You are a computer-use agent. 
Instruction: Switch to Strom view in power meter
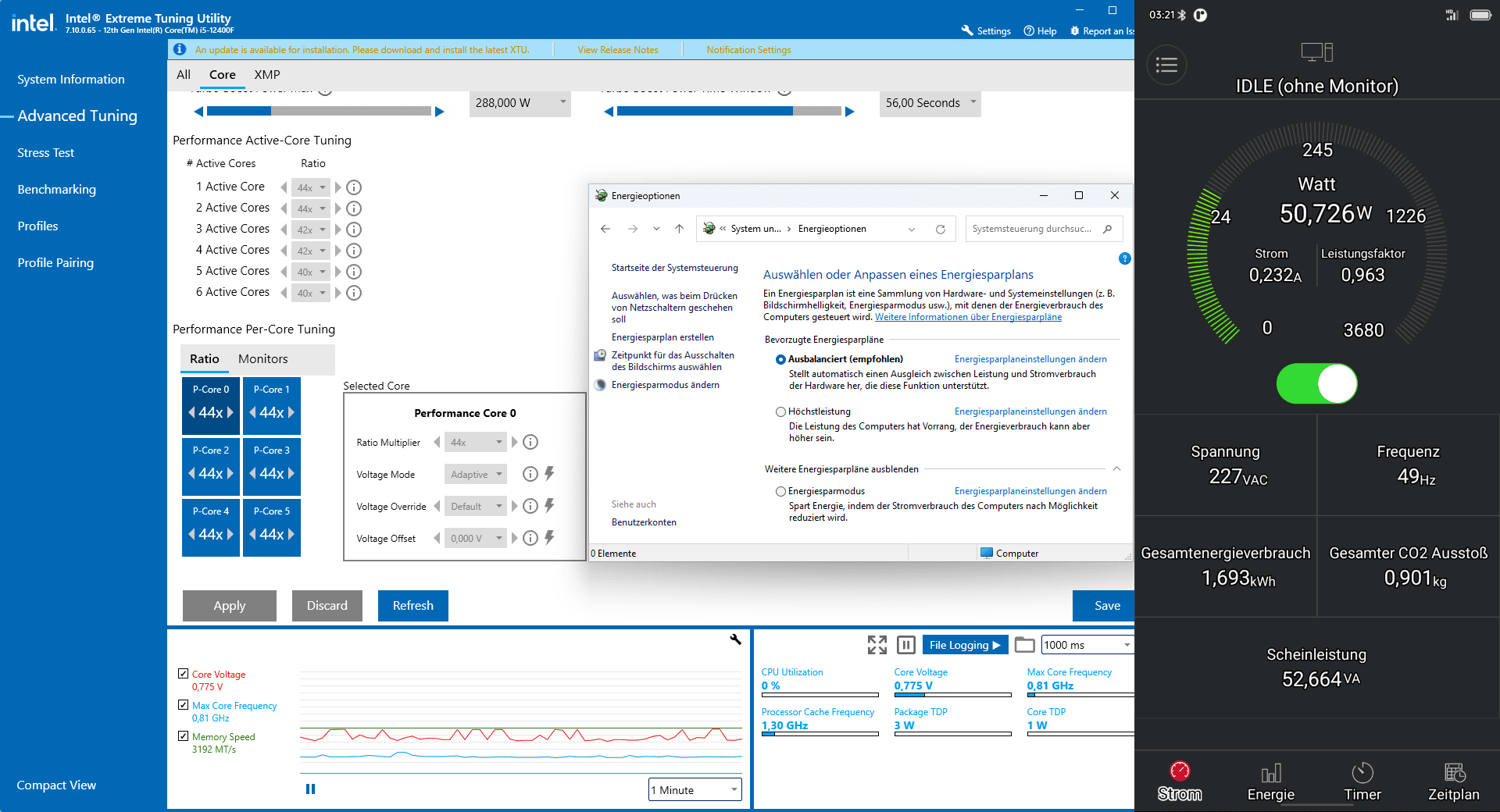(x=1180, y=782)
